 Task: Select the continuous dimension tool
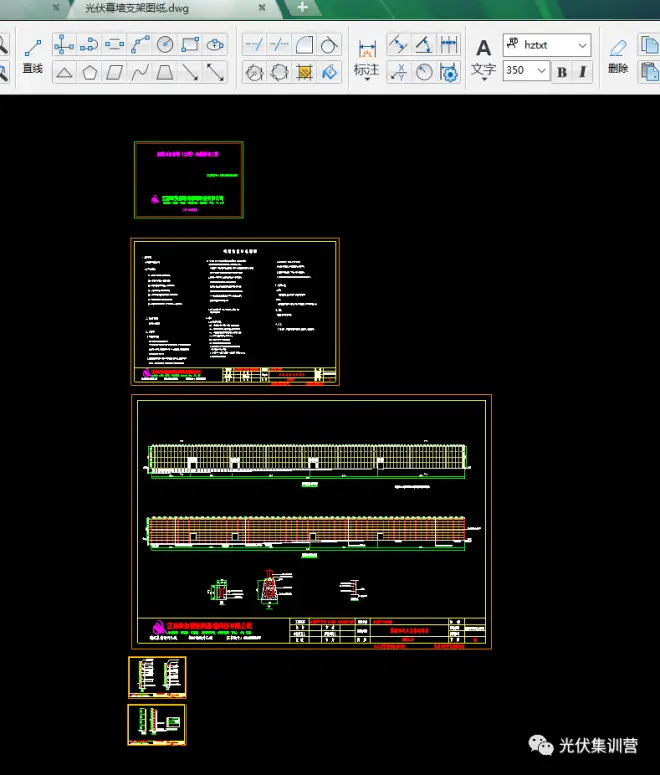point(449,45)
